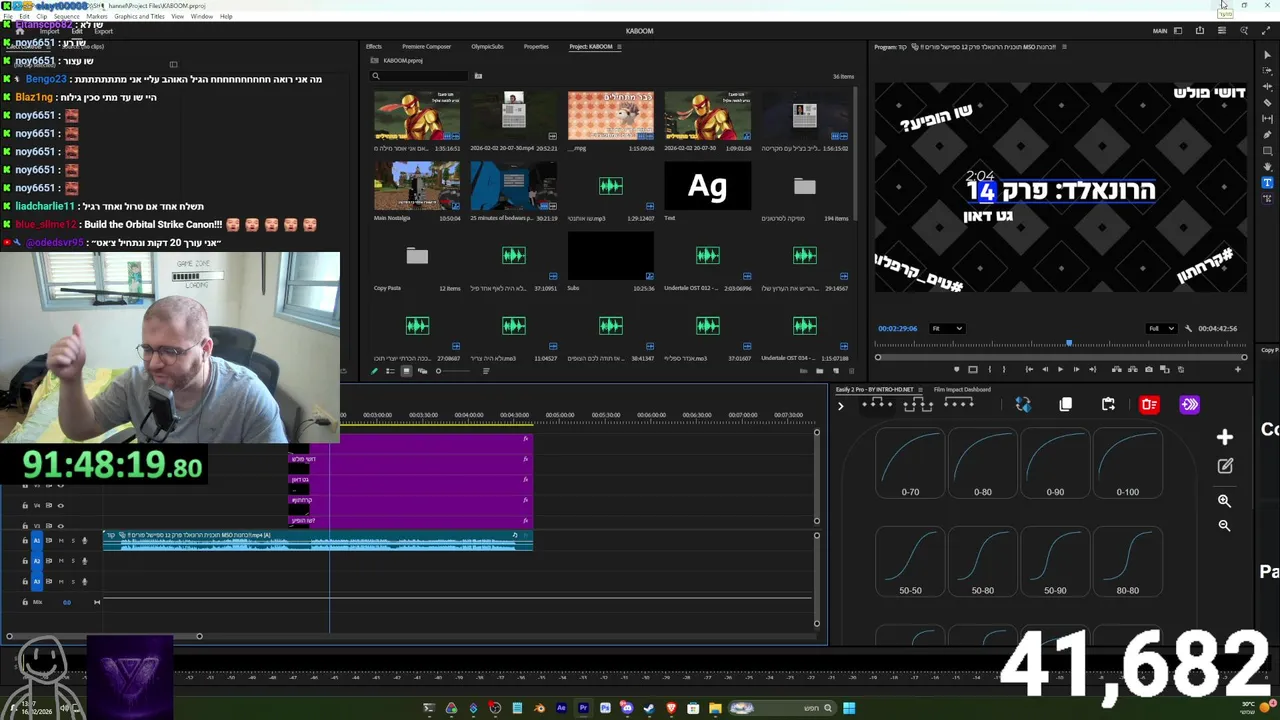The width and height of the screenshot is (1280, 720).
Task: Apply 0-70 ease curve preset
Action: point(910,463)
